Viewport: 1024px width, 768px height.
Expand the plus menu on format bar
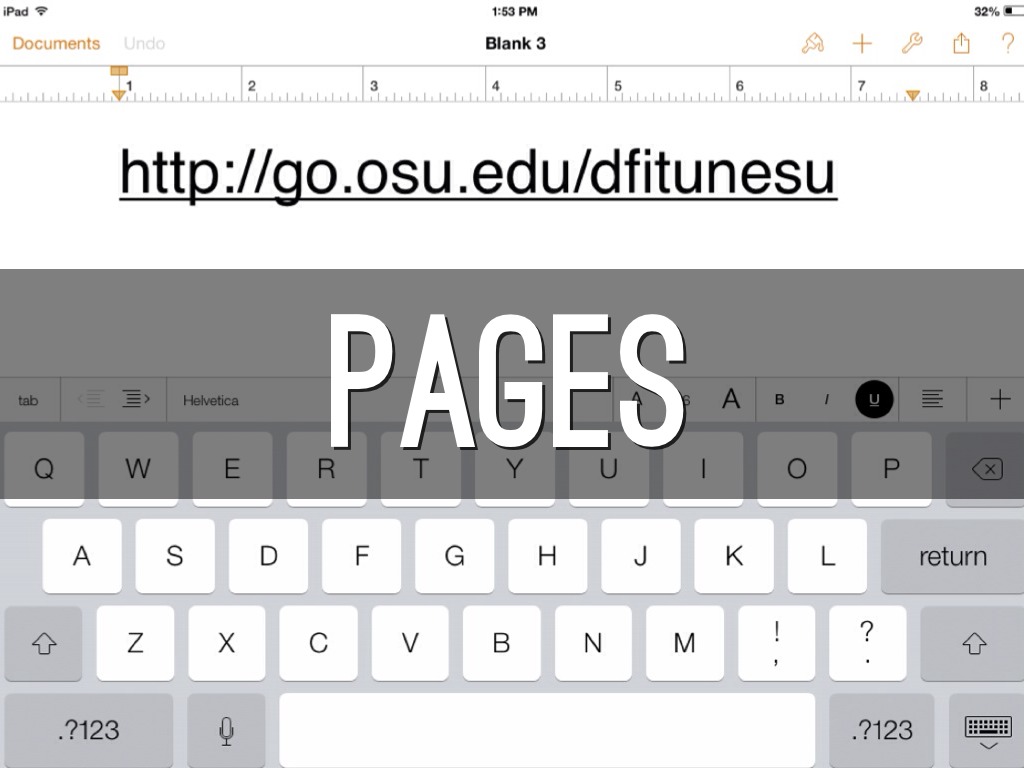click(x=999, y=400)
